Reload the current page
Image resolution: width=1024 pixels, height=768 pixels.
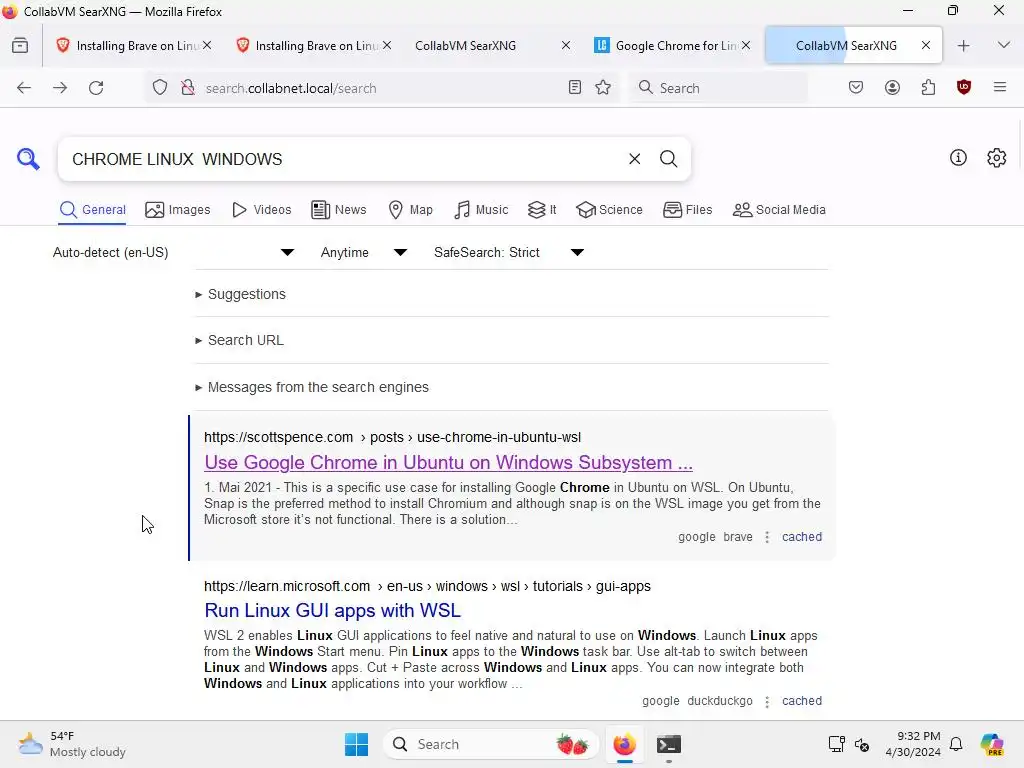click(x=96, y=88)
